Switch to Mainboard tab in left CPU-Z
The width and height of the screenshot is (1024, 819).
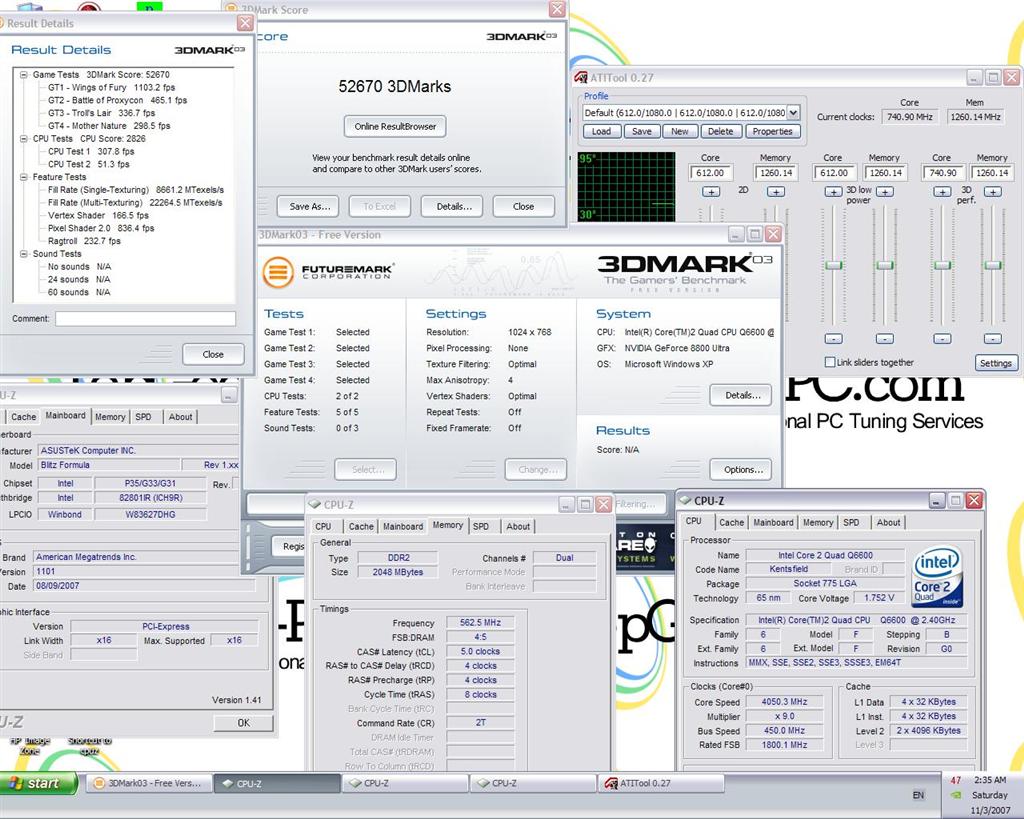65,416
